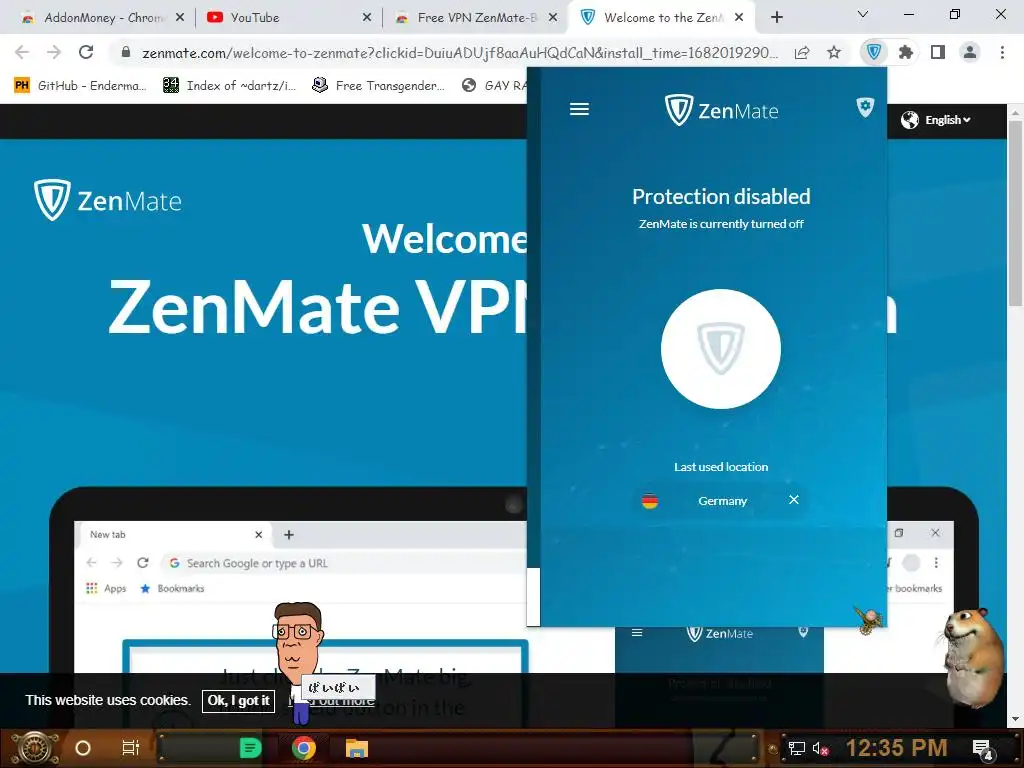Screen dimensions: 1024x768
Task: Click the hamster desktop character
Action: coord(973,657)
